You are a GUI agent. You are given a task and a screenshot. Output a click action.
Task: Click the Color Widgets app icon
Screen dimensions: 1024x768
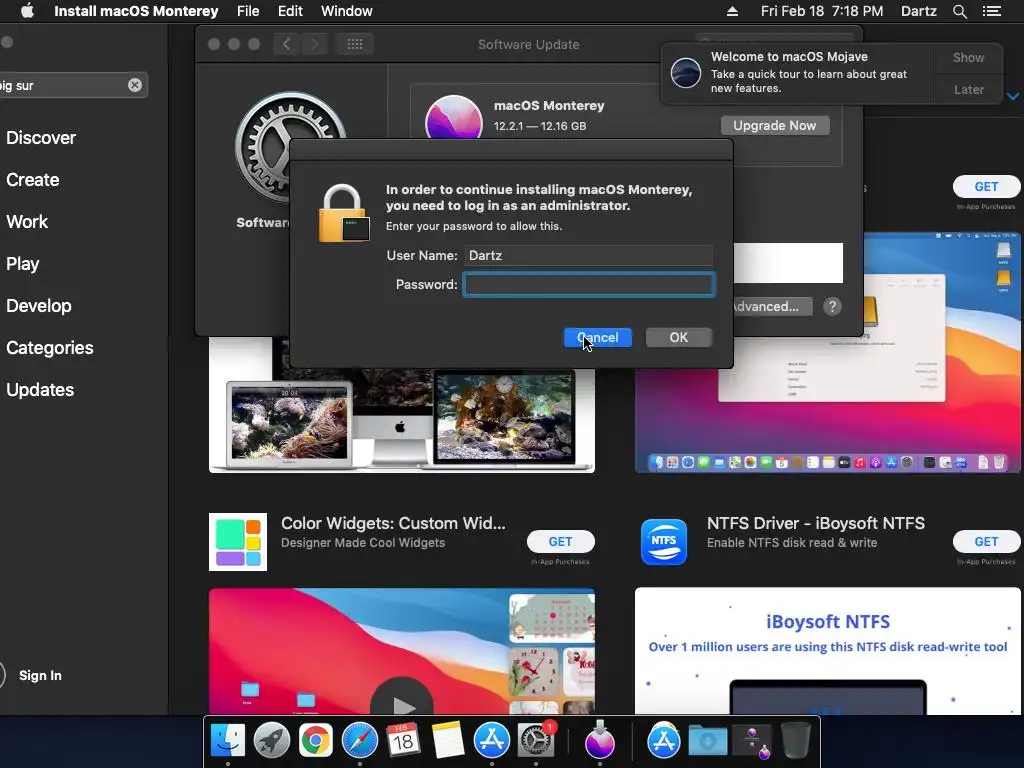point(238,542)
